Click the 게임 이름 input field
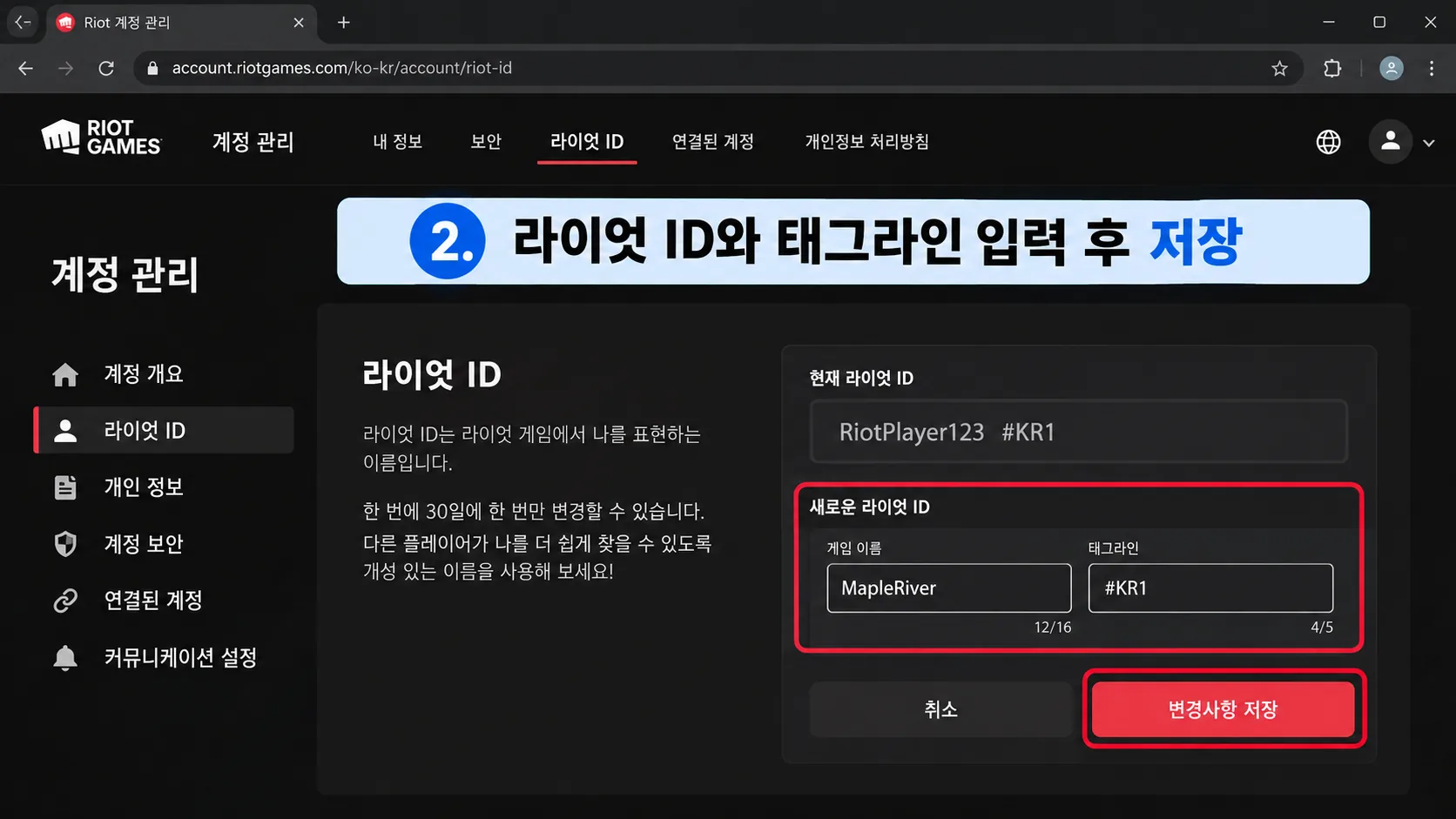This screenshot has width=1456, height=819. click(x=949, y=588)
